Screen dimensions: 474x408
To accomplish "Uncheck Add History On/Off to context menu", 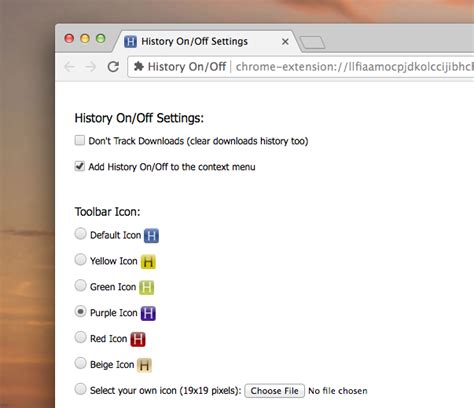I will pyautogui.click(x=80, y=166).
